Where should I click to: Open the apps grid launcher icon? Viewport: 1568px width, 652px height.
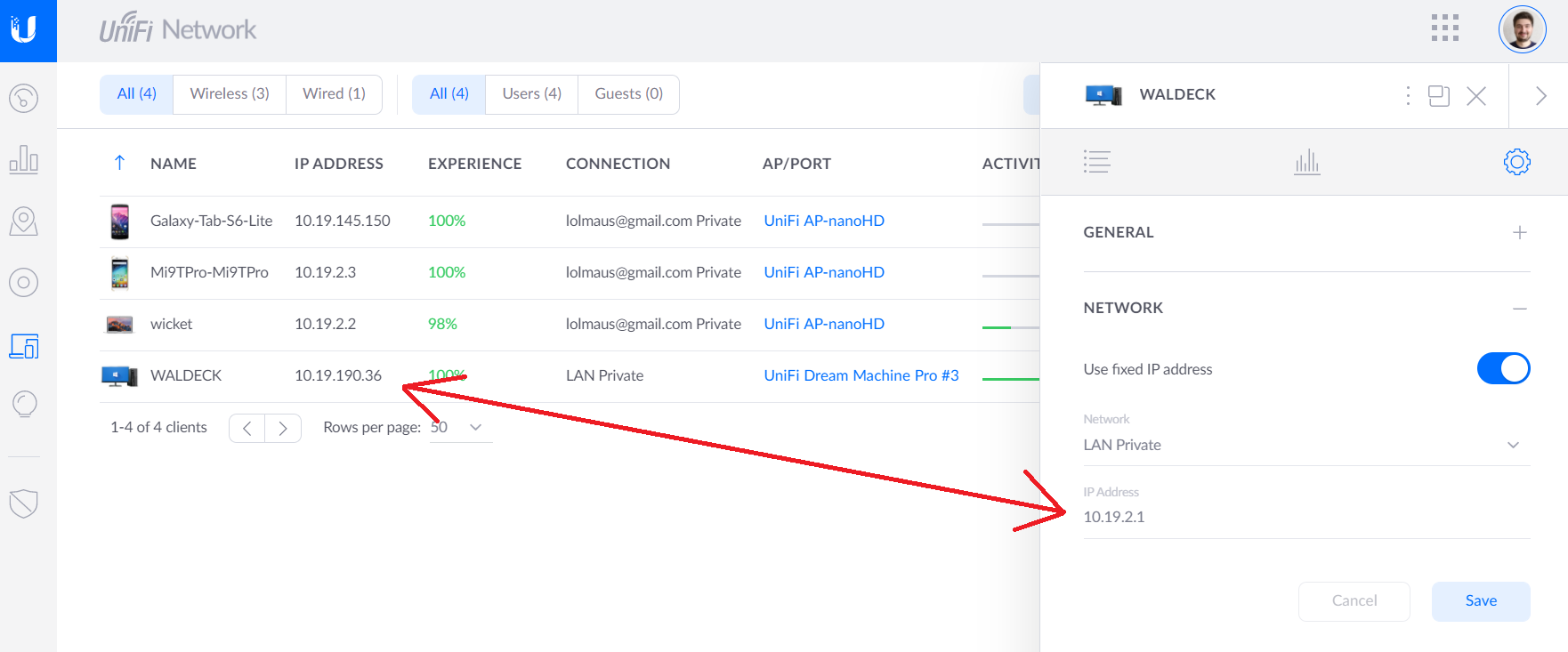click(1444, 28)
